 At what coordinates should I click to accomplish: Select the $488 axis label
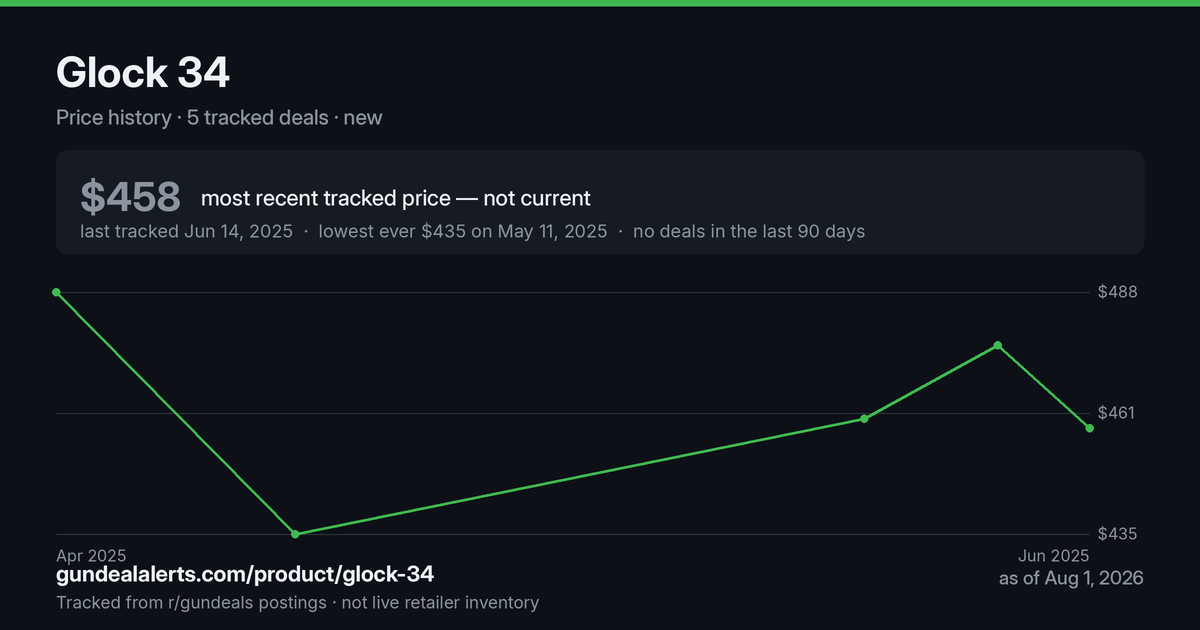1118,292
